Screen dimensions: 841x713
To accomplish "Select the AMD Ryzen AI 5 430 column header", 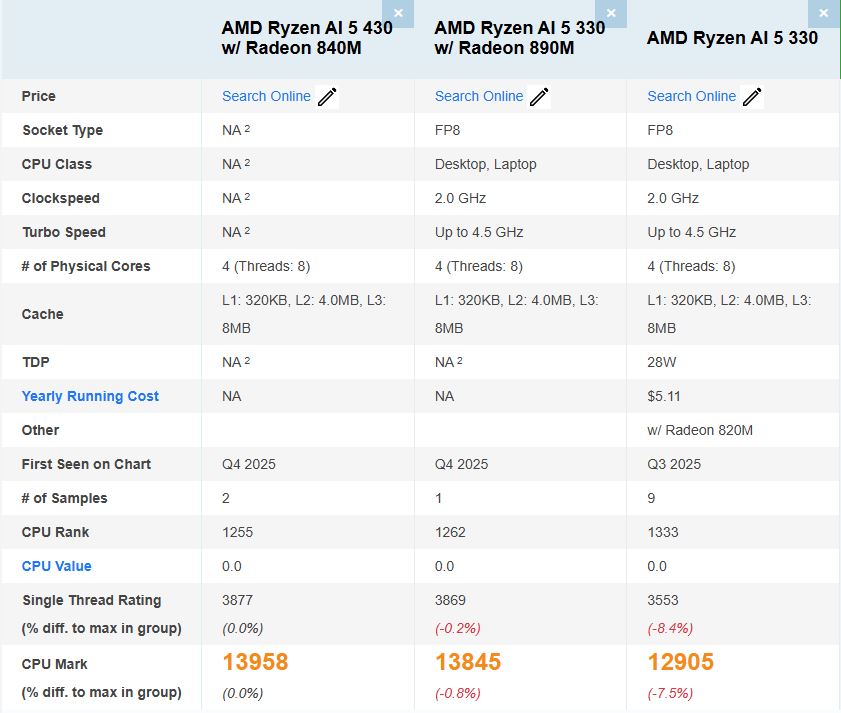I will [292, 38].
